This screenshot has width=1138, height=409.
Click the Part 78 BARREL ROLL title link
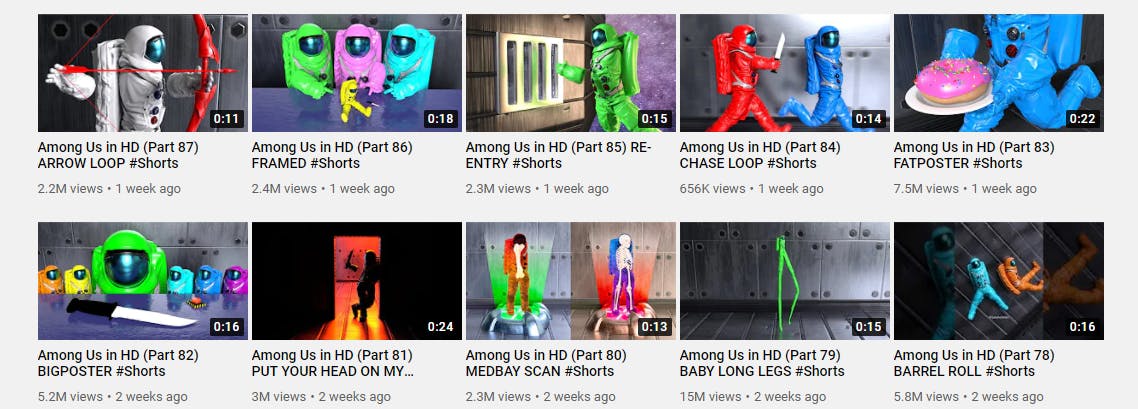[974, 363]
